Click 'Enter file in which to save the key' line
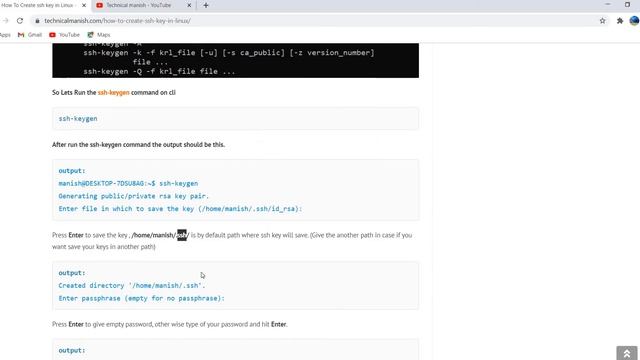This screenshot has height=360, width=640. [x=180, y=209]
